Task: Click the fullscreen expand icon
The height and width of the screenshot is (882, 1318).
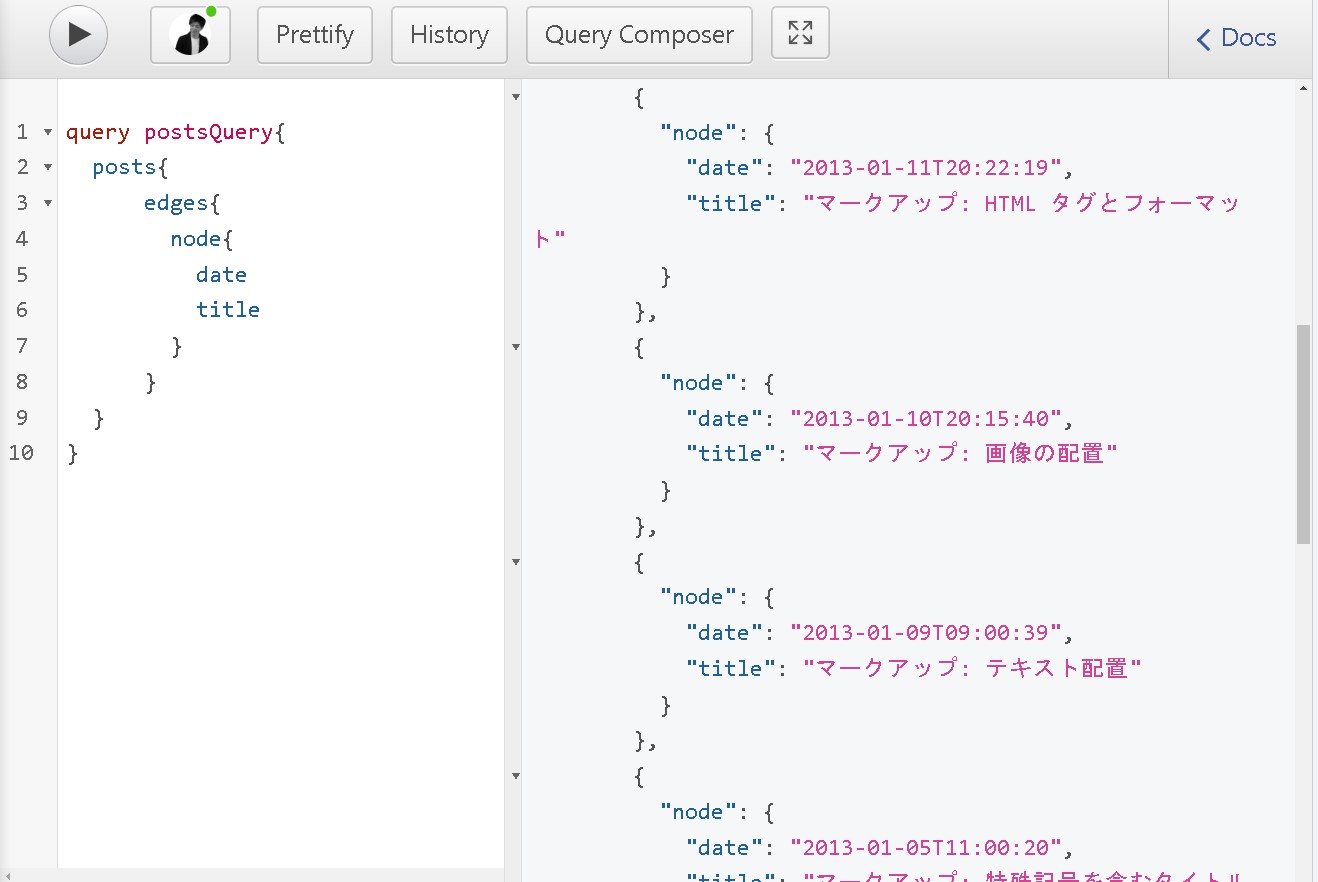Action: [800, 33]
